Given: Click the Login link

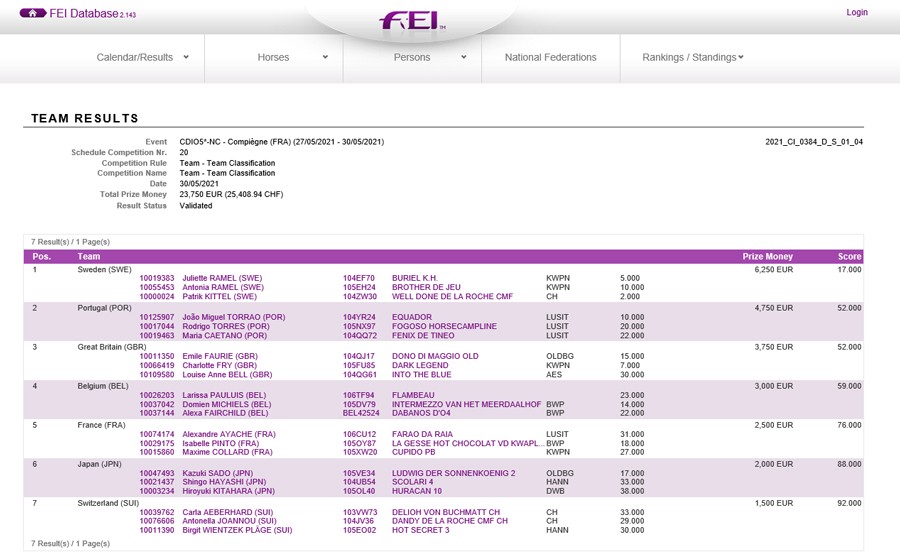Looking at the screenshot, I should tap(856, 13).
